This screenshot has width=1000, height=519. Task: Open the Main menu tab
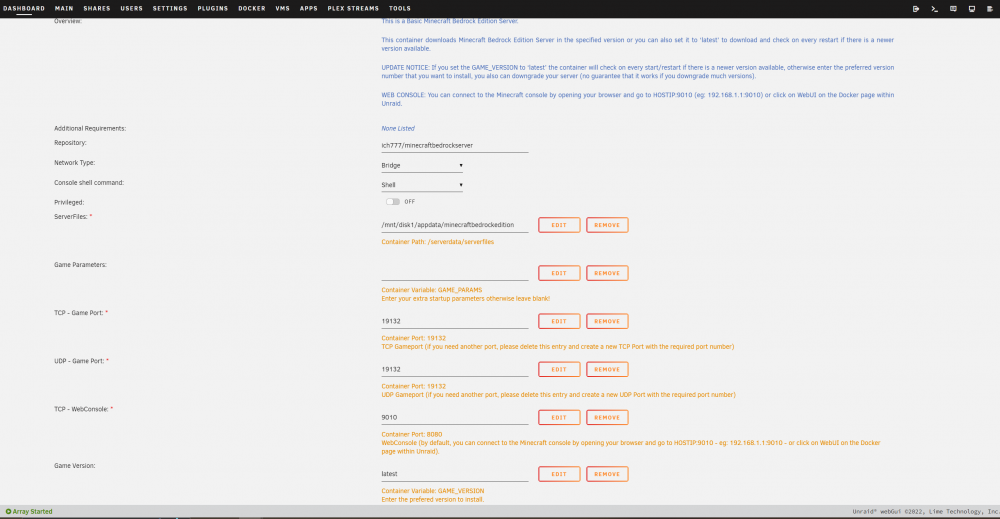(64, 8)
